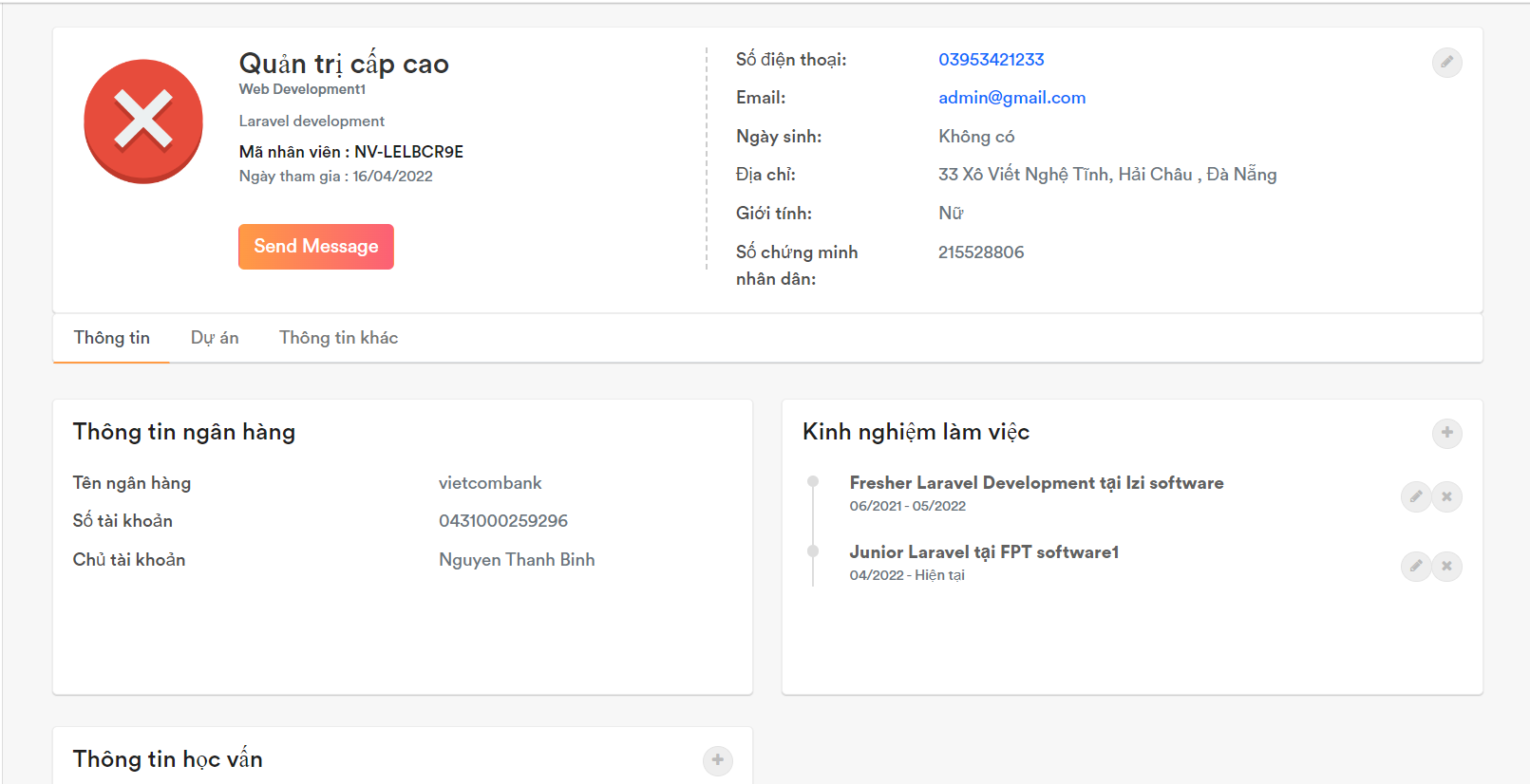Viewport: 1530px width, 784px height.
Task: Click bank name vietcombank value
Action: click(x=490, y=483)
